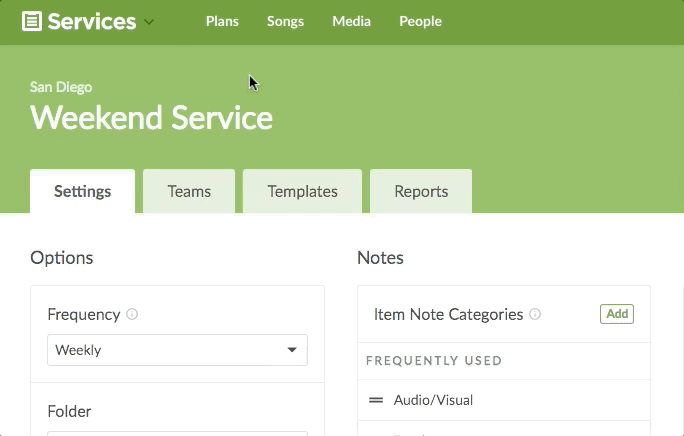The image size is (684, 436).
Task: Switch to the Teams tab
Action: tap(189, 191)
